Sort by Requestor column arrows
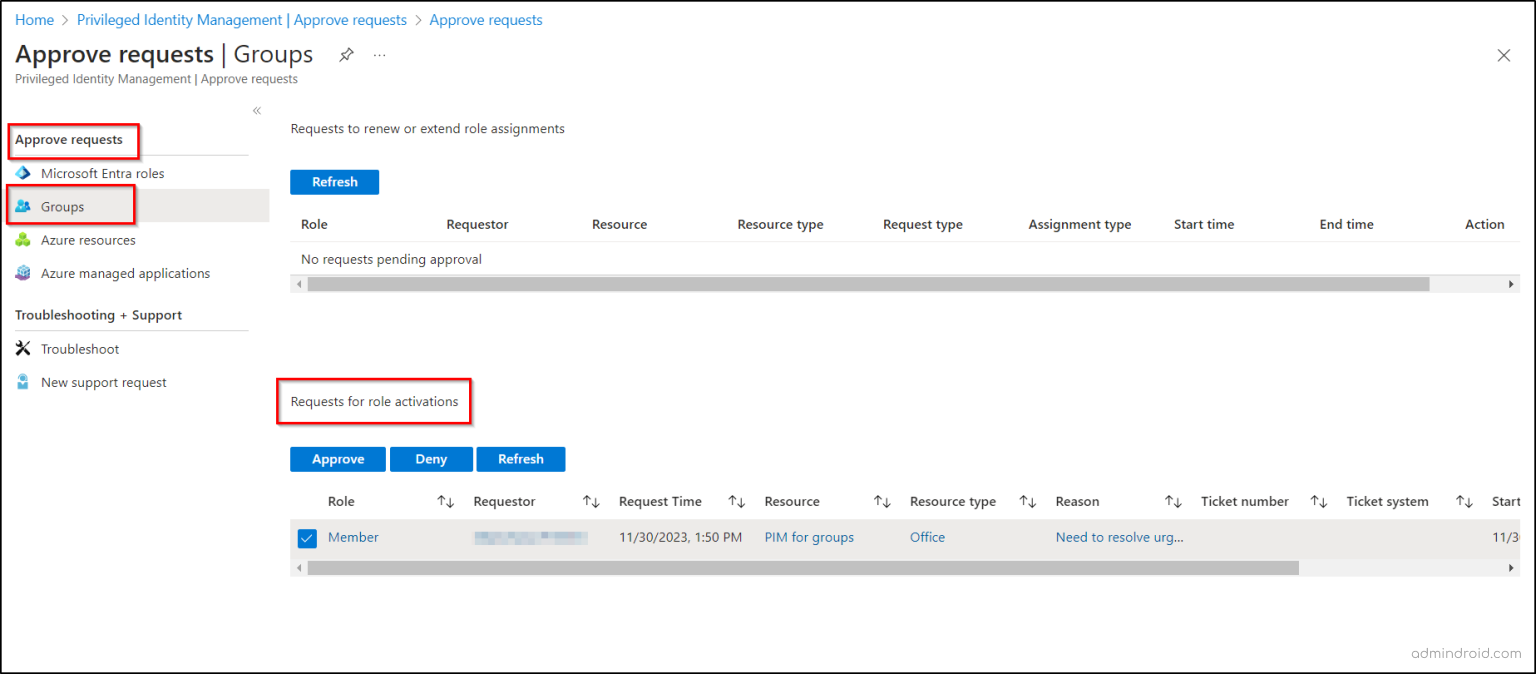 click(x=591, y=502)
